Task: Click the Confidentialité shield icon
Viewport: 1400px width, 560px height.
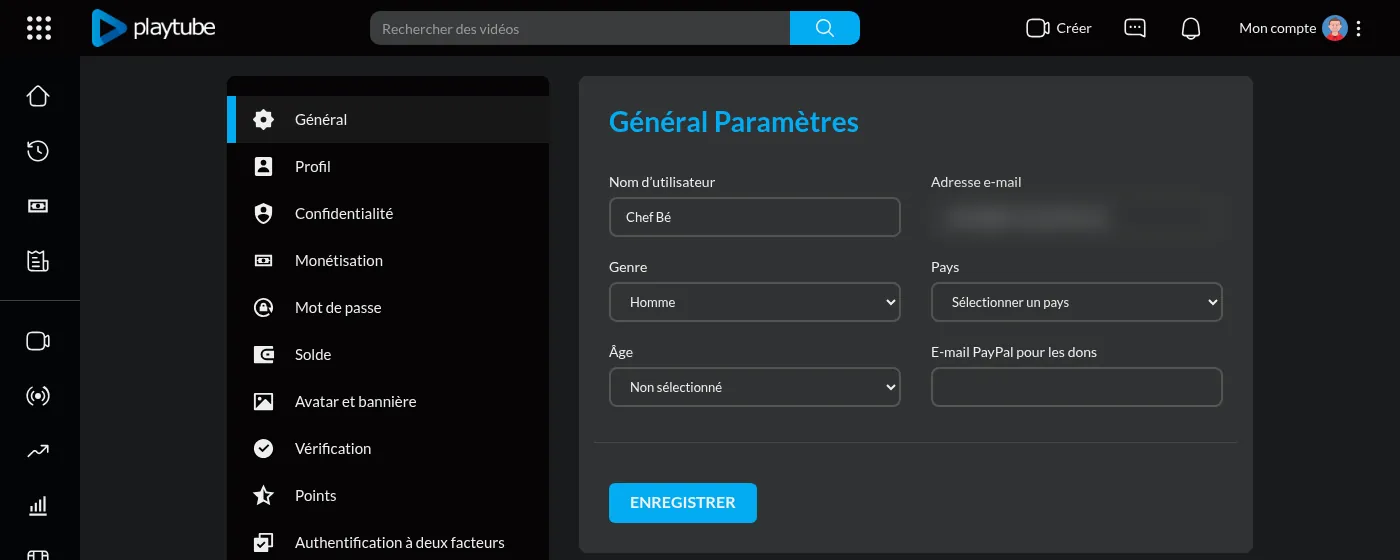Action: [263, 213]
